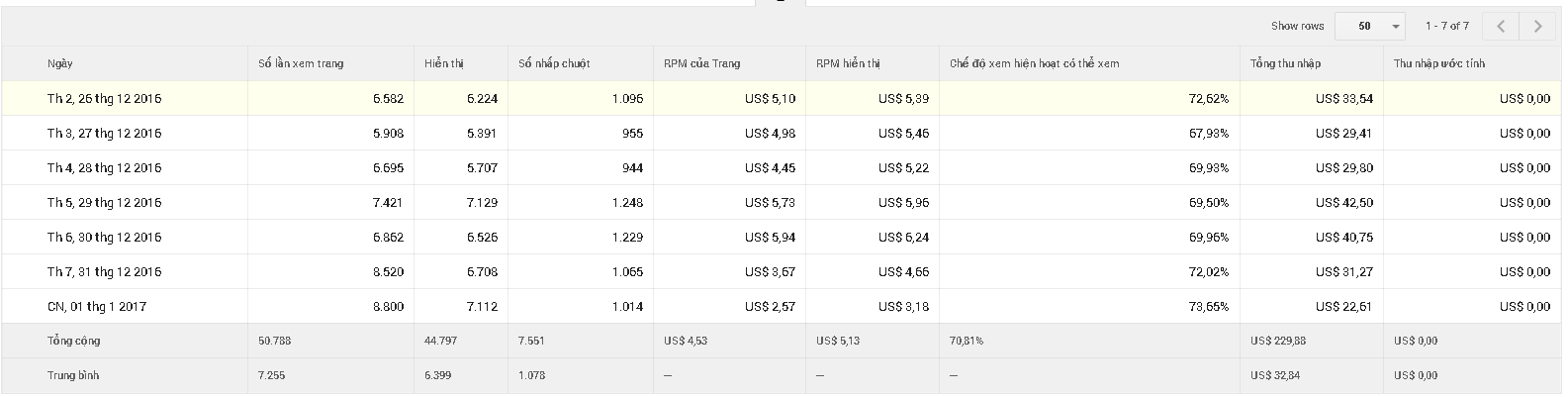
Task: Sort by Tổng thu nhập column
Action: click(1285, 63)
